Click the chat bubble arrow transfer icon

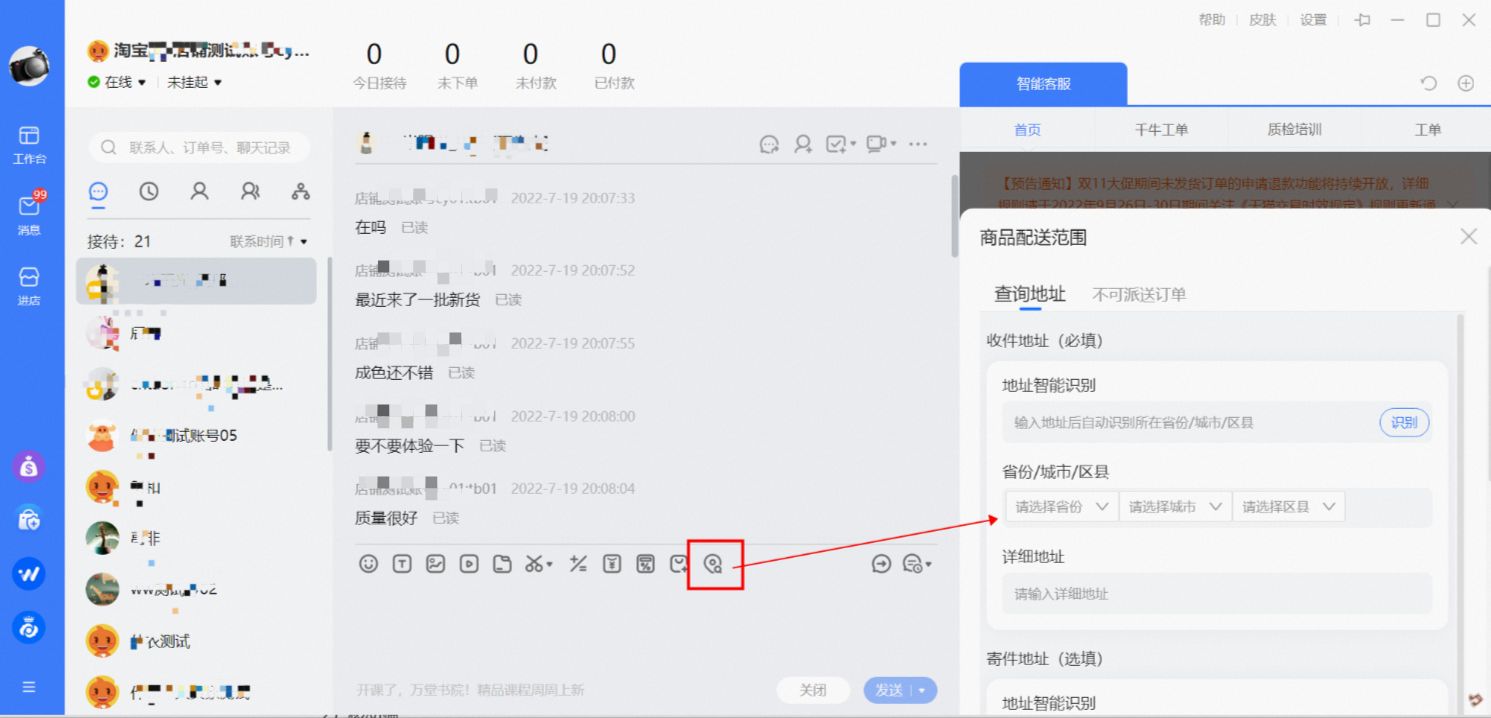pyautogui.click(x=881, y=564)
